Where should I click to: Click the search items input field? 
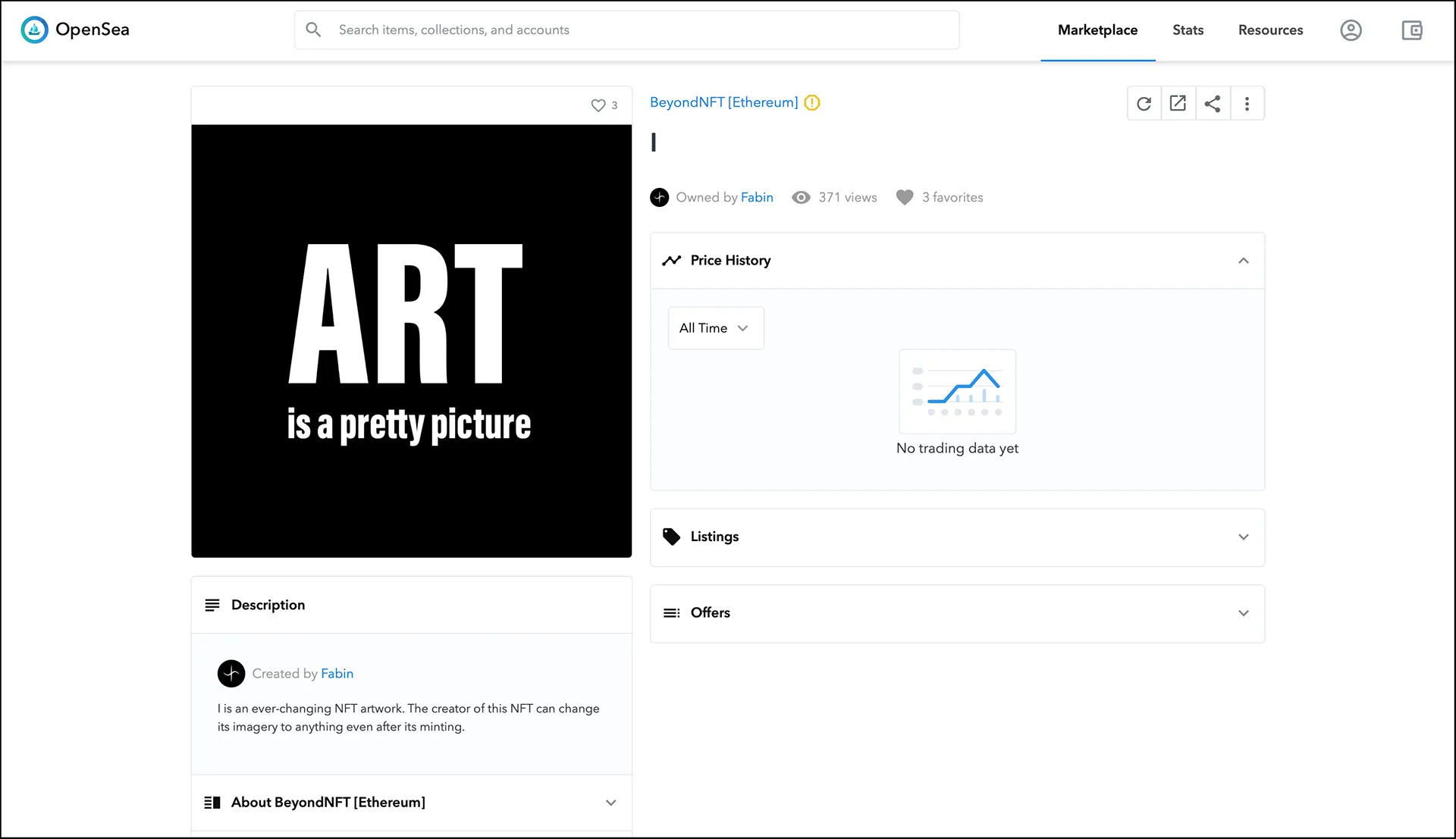(637, 30)
